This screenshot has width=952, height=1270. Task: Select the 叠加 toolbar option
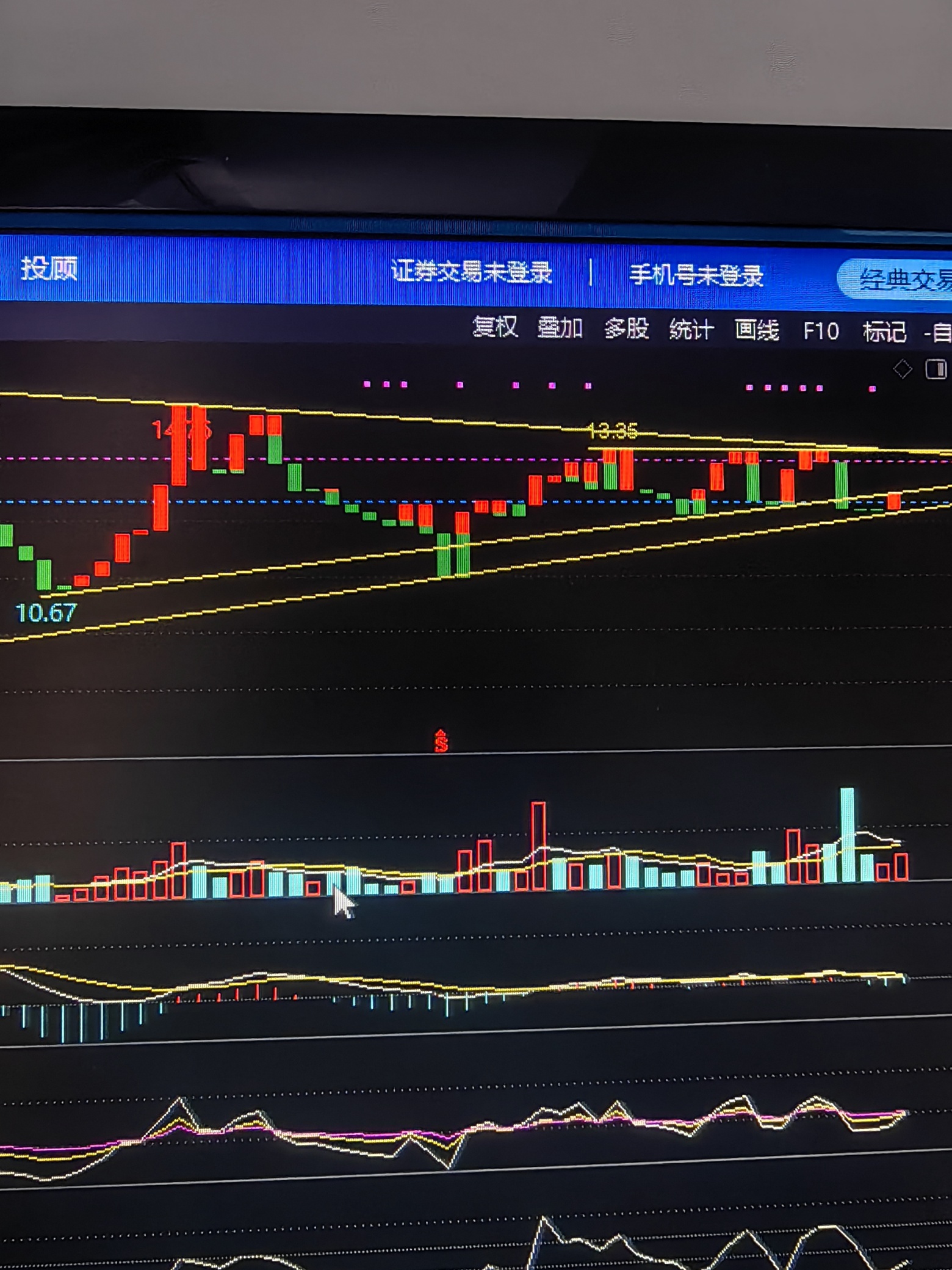(x=560, y=328)
